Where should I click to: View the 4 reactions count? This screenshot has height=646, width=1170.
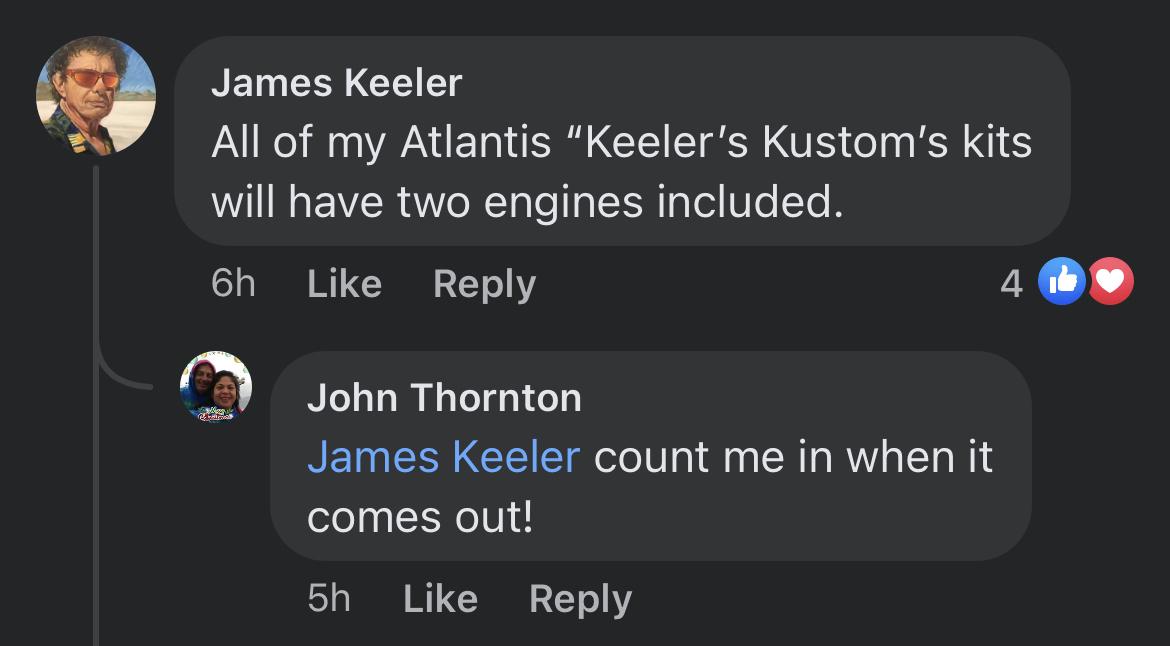point(1011,283)
